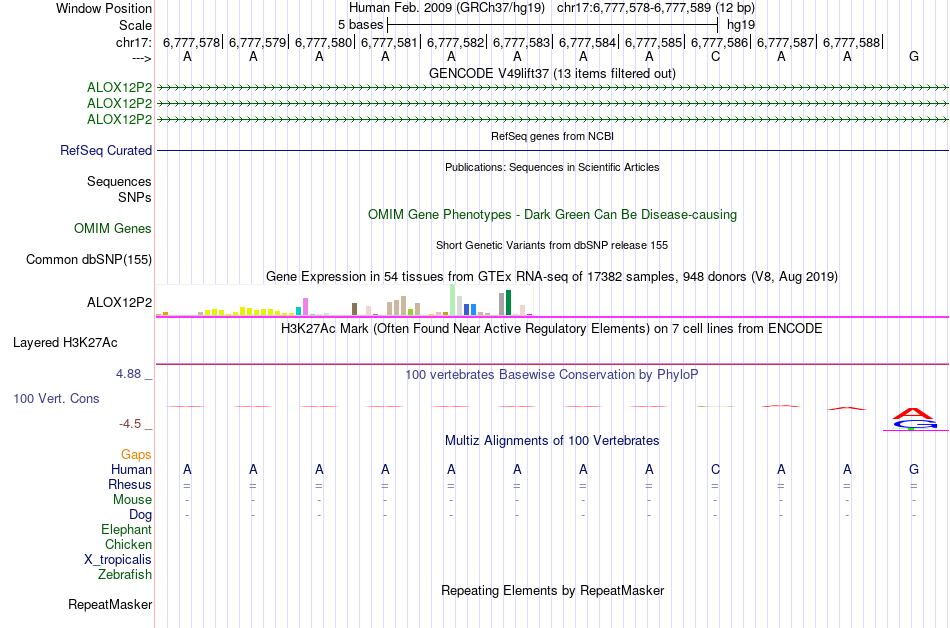Click the Window Position label
This screenshot has height=628, width=950.
104,8
